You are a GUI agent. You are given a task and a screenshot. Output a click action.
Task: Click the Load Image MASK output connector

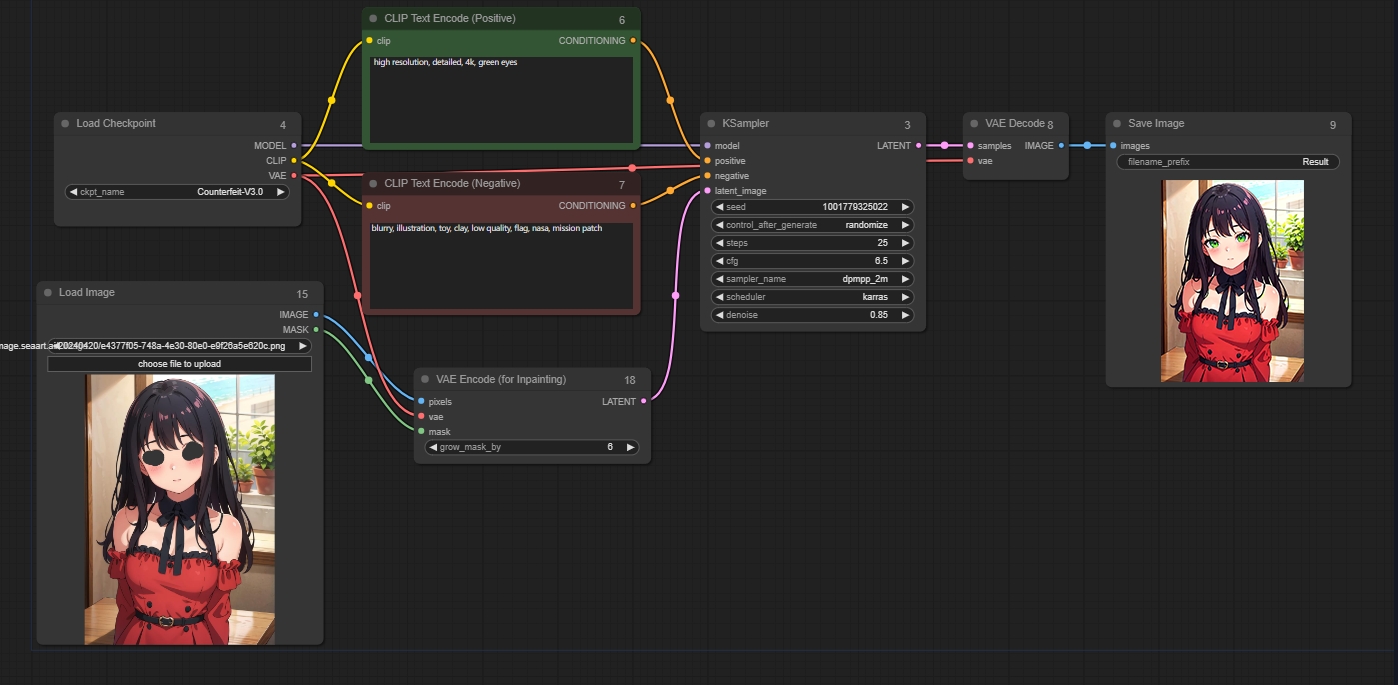(x=316, y=330)
